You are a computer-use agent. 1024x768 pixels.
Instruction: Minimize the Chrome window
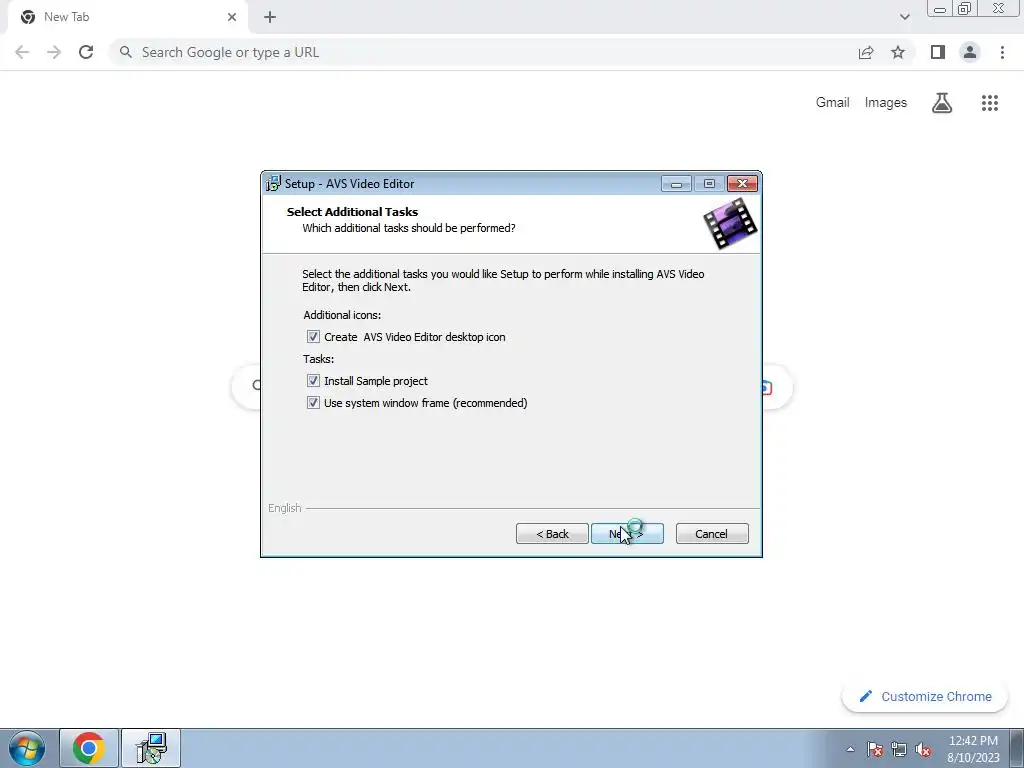(940, 9)
